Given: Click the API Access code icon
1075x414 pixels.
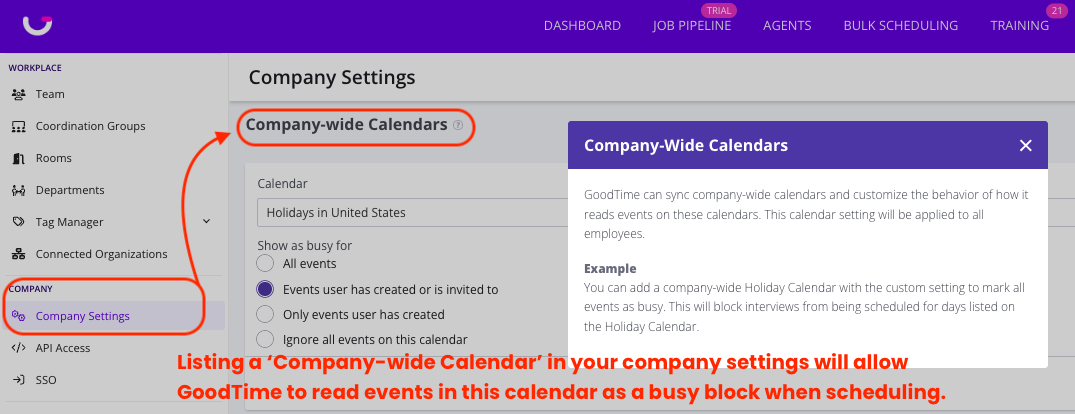Looking at the screenshot, I should click(18, 348).
